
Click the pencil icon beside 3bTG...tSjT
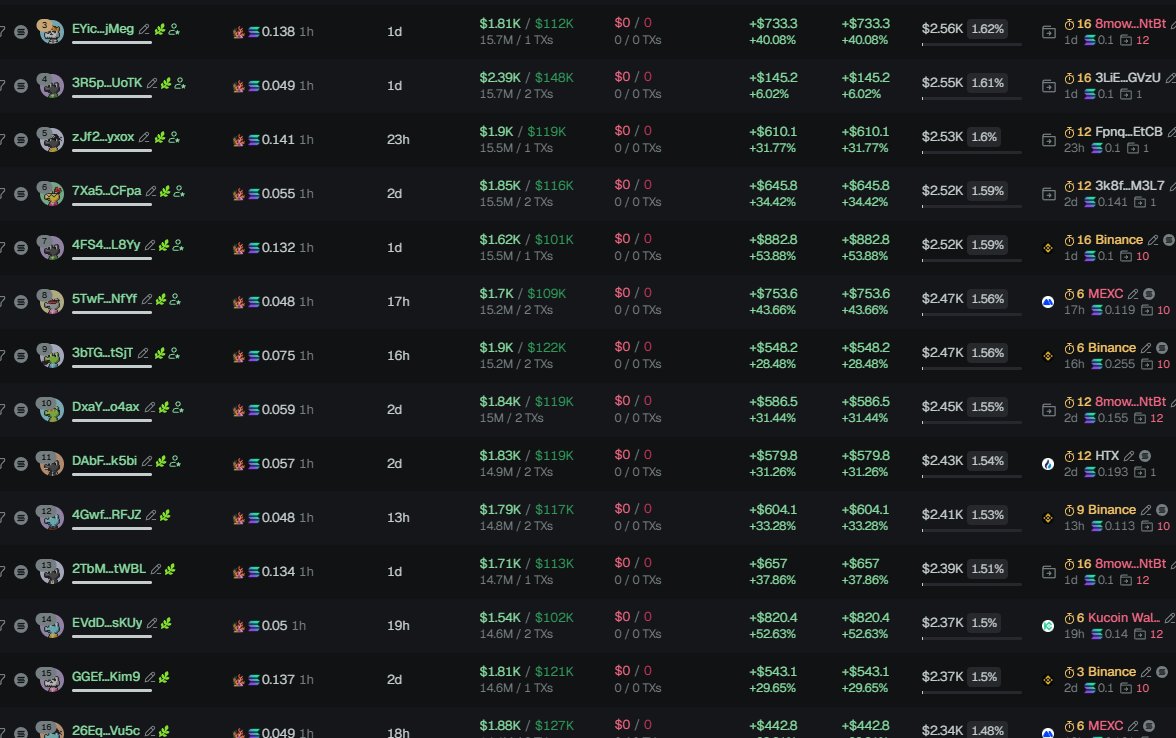click(x=142, y=353)
